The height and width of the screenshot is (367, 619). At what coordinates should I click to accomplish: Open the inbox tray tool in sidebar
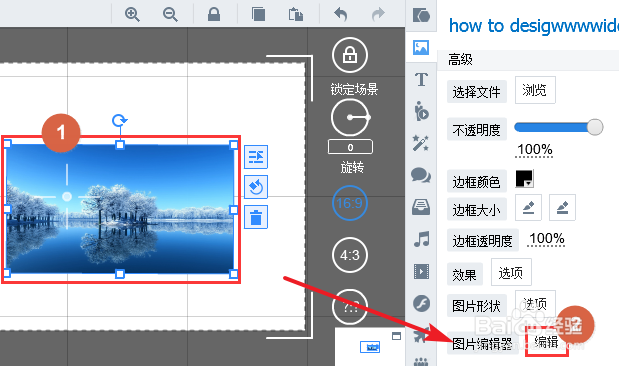click(x=421, y=207)
